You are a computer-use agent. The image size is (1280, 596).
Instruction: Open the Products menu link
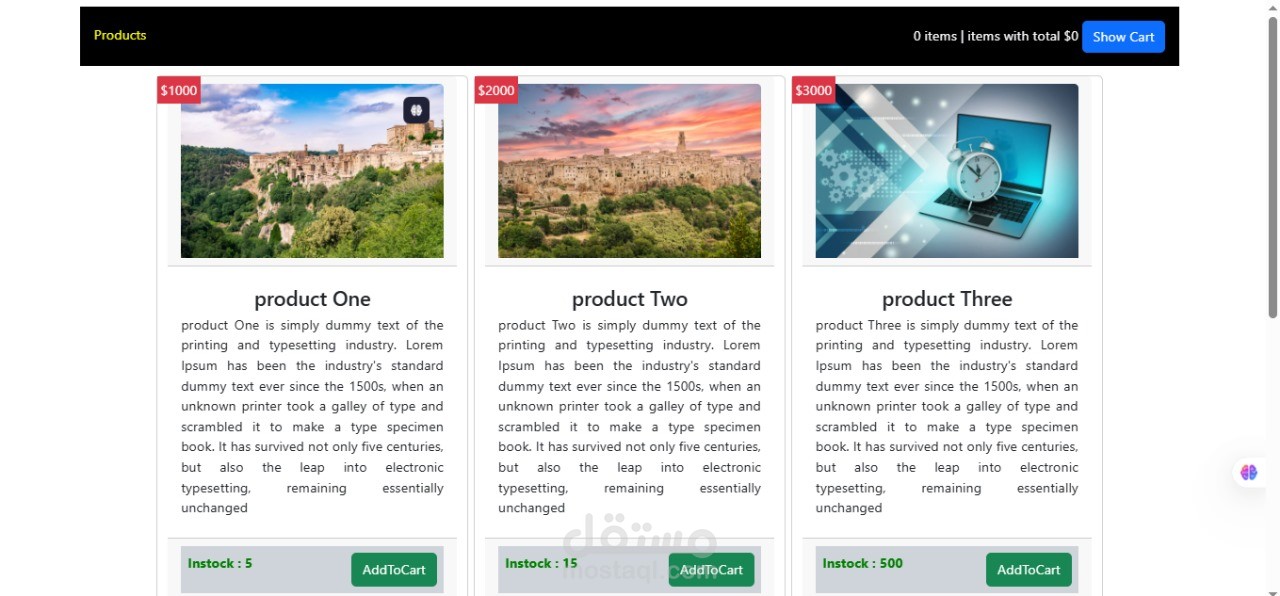(x=120, y=35)
